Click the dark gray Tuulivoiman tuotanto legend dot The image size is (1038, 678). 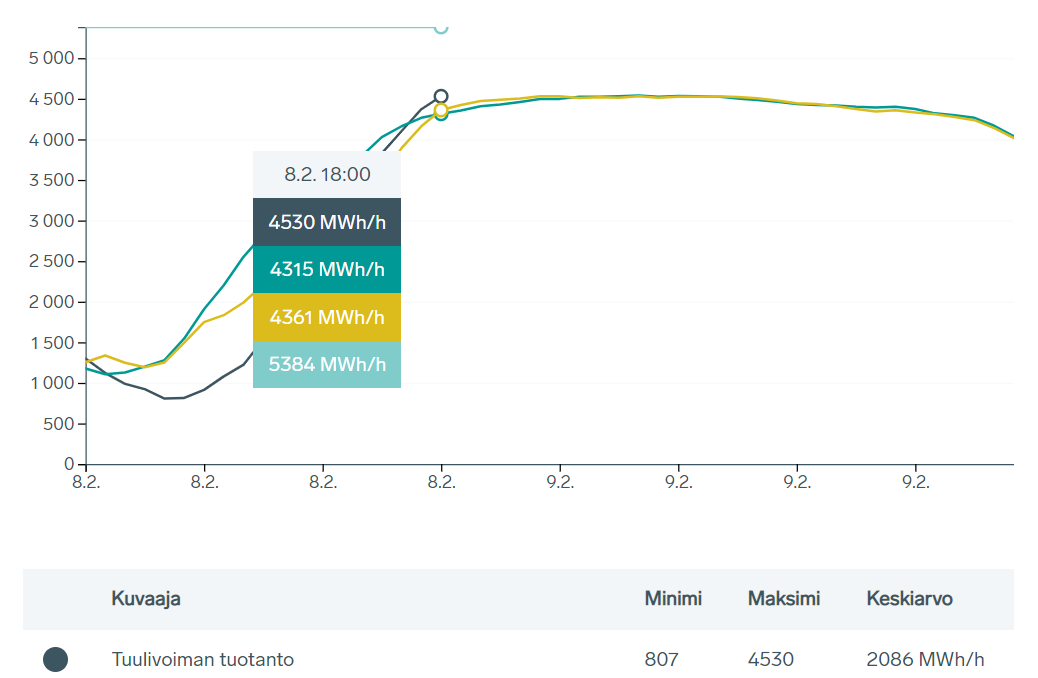56,659
